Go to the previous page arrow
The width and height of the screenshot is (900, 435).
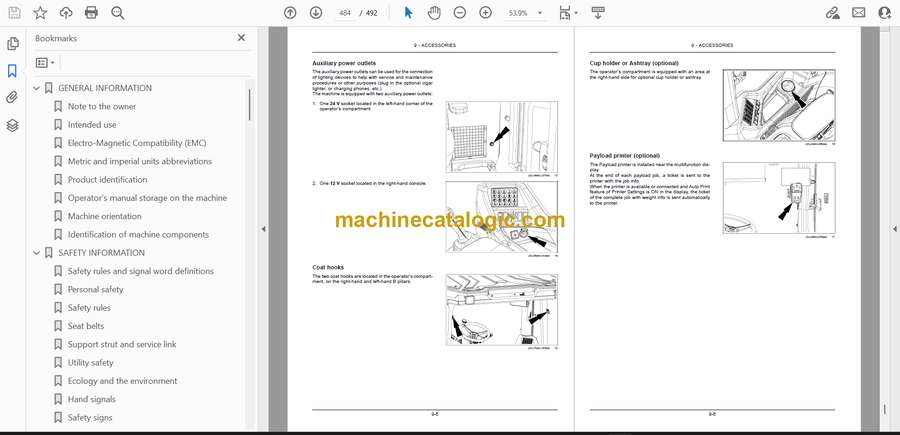click(x=290, y=13)
